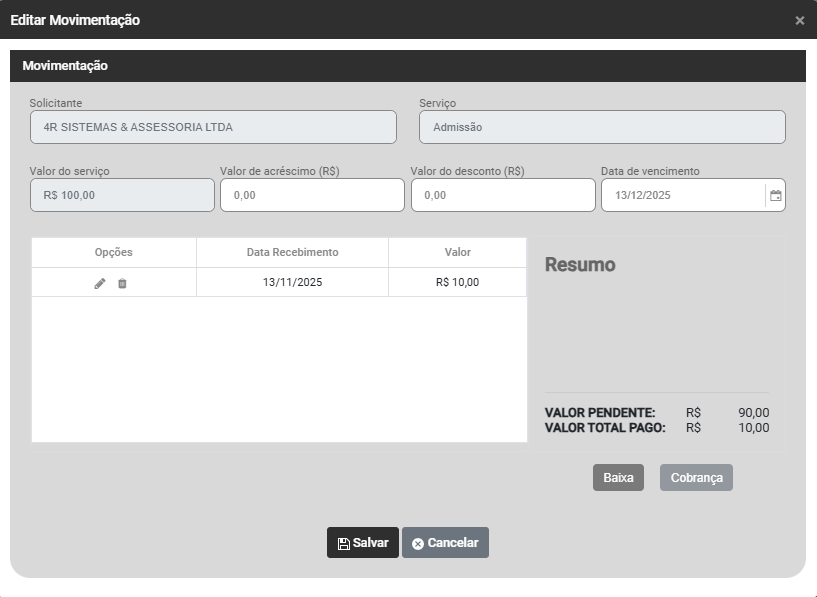Click the Opções column header
Screen dimensions: 817x597
tap(114, 252)
